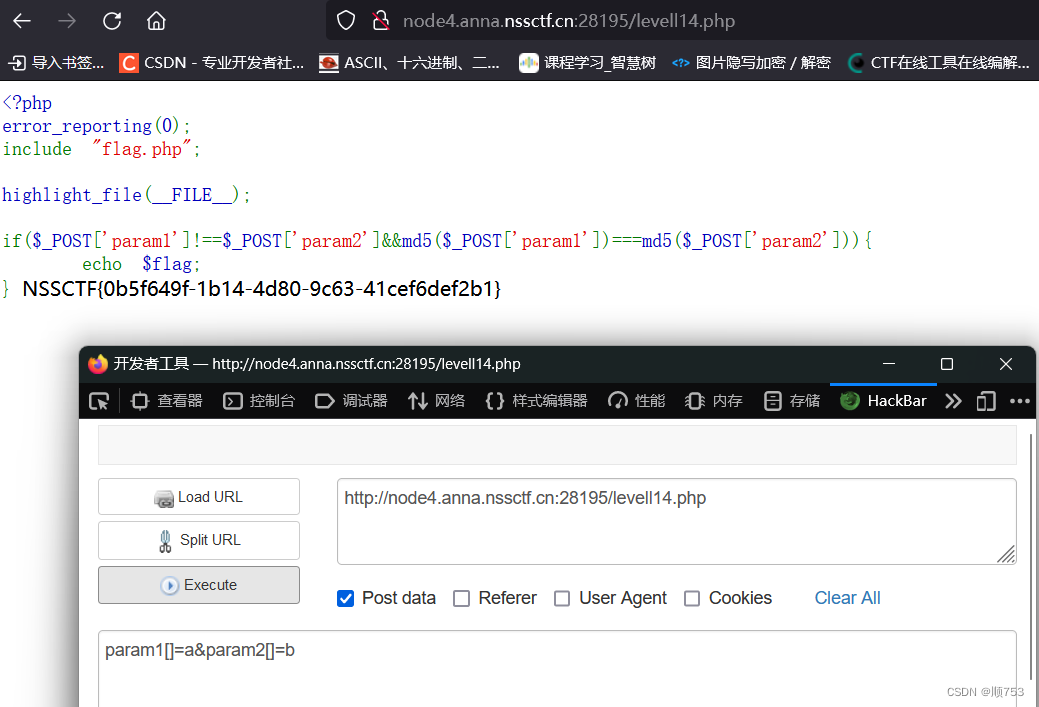The image size is (1039, 707).
Task: Enable the Cookies checkbox
Action: coord(692,598)
